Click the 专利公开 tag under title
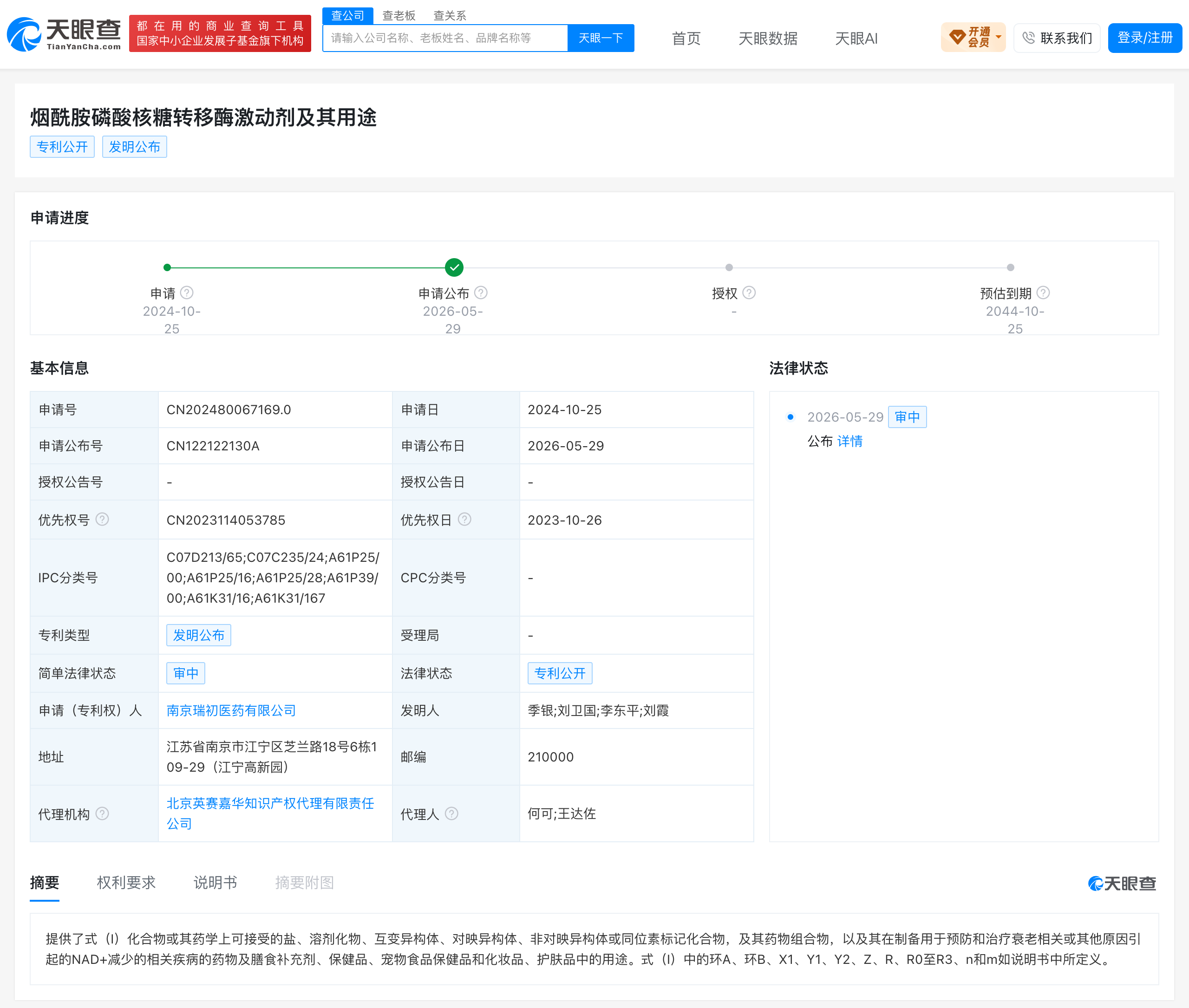The image size is (1189, 1008). [62, 147]
